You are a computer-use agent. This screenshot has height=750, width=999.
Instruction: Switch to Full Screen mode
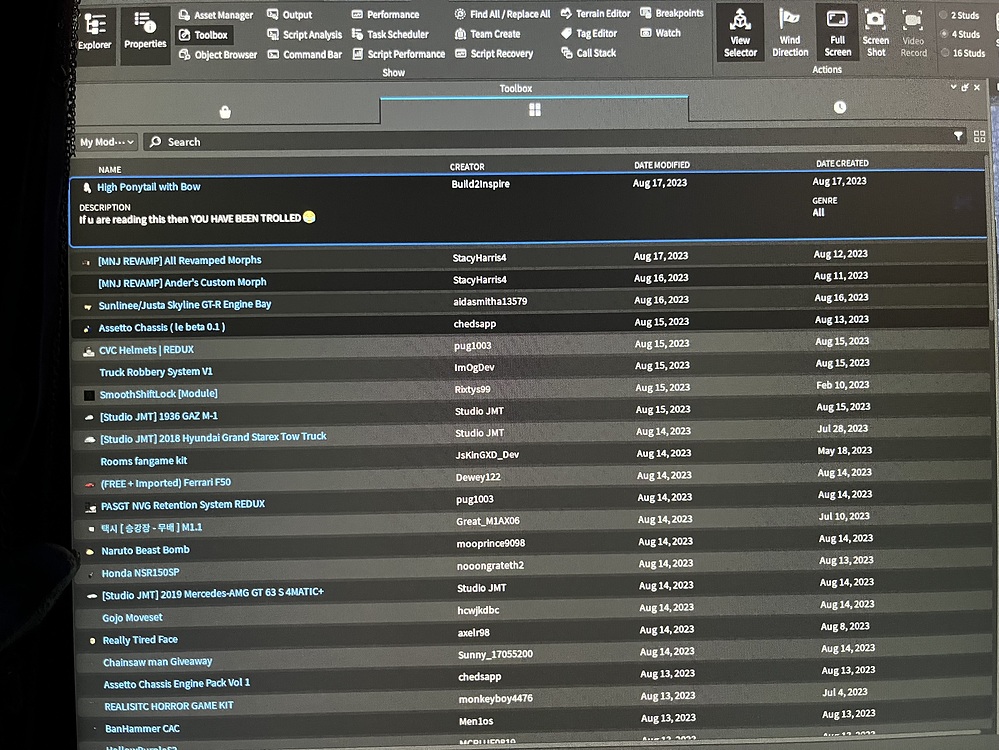coord(837,32)
